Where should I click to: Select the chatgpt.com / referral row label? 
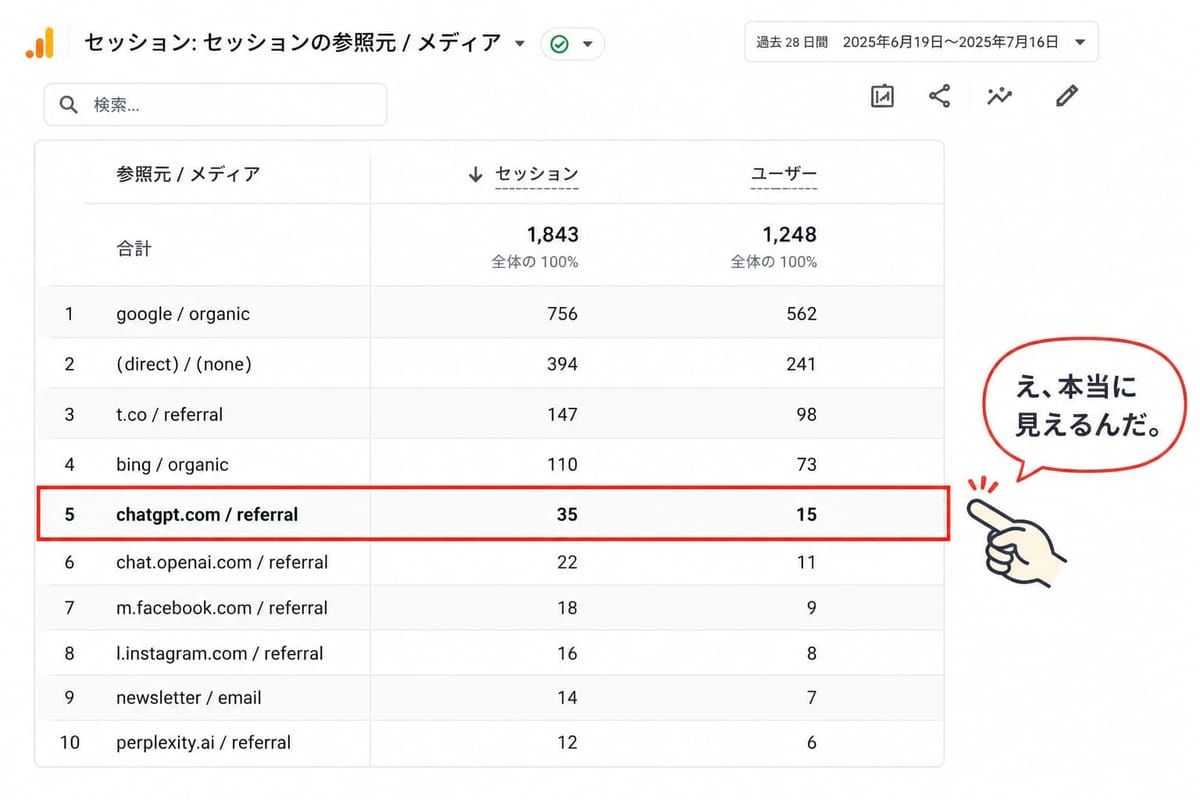pyautogui.click(x=207, y=515)
